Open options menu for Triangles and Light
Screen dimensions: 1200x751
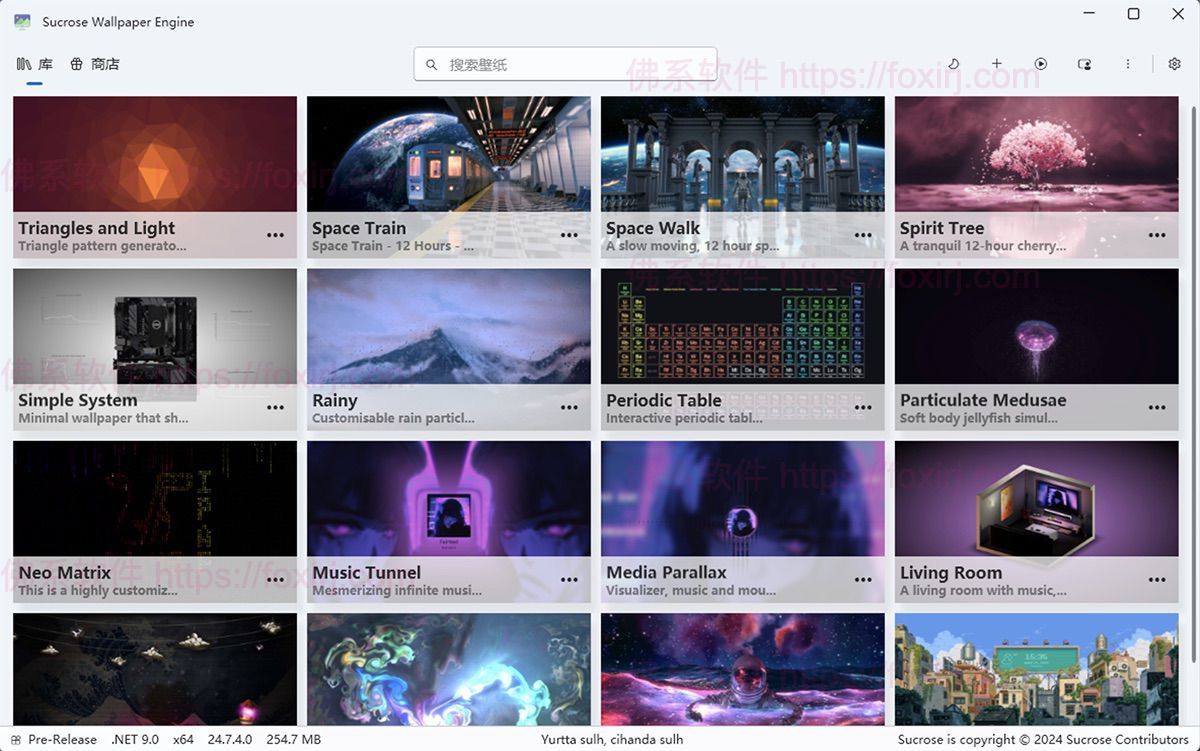[275, 236]
